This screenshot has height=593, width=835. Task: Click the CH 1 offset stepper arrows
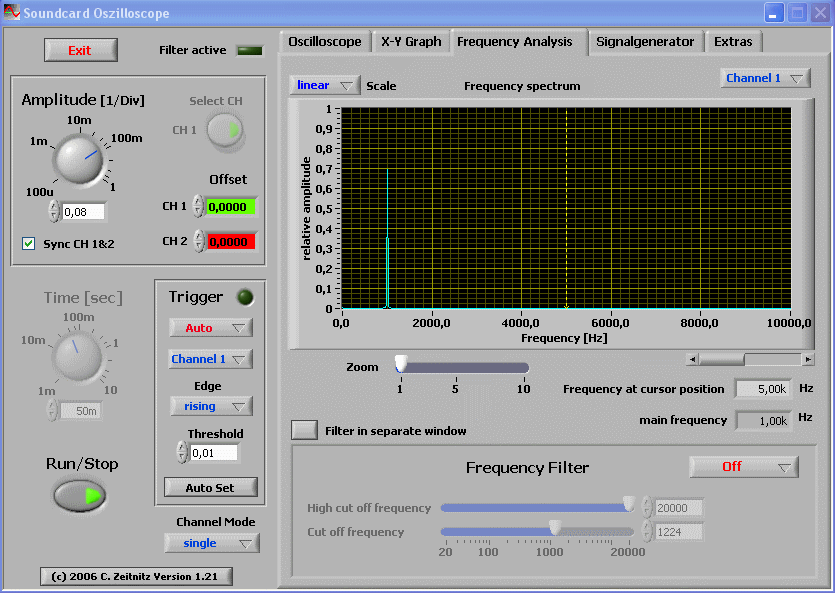[198, 207]
